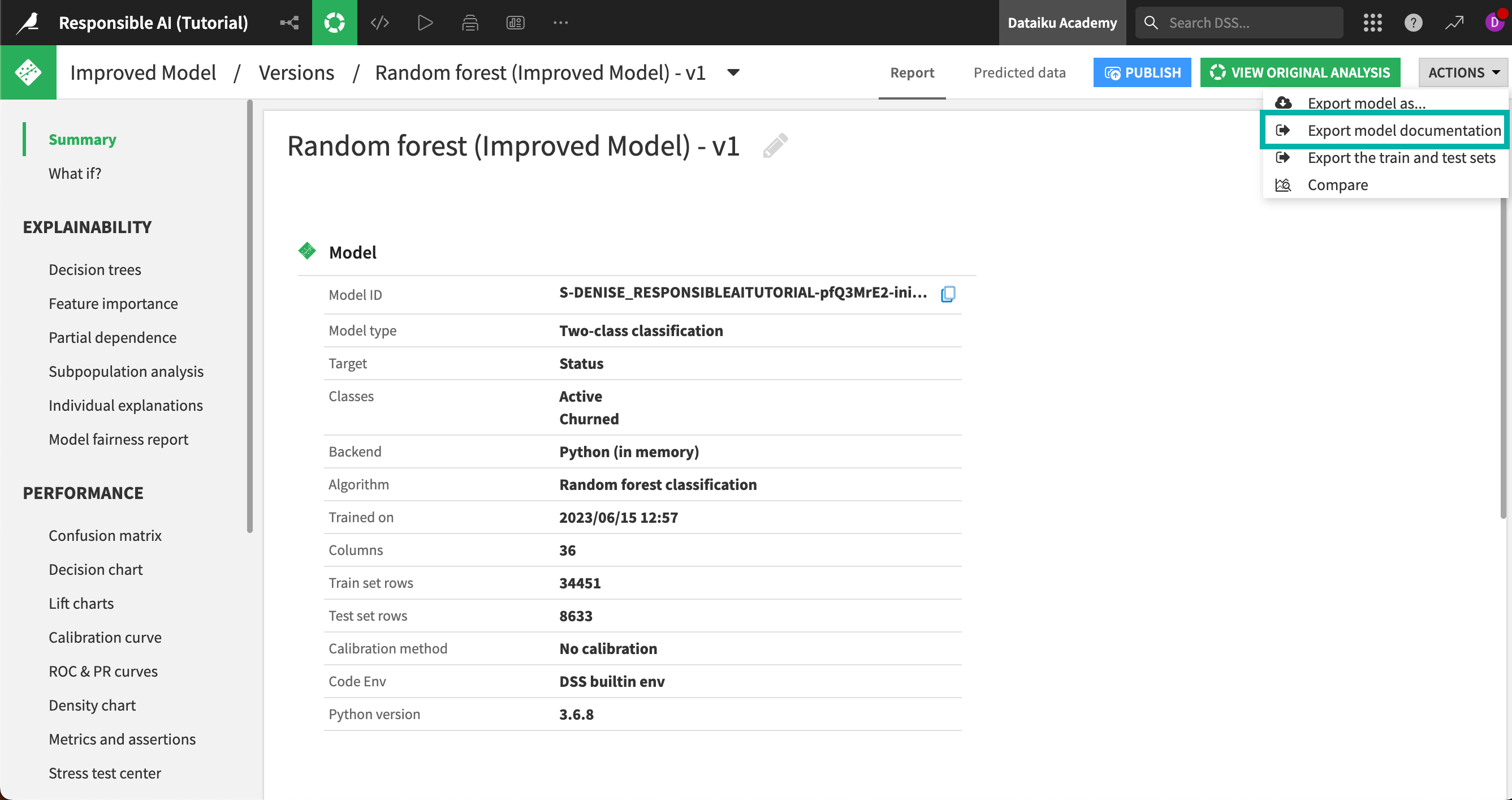Expand the model version selector arrow

click(733, 73)
